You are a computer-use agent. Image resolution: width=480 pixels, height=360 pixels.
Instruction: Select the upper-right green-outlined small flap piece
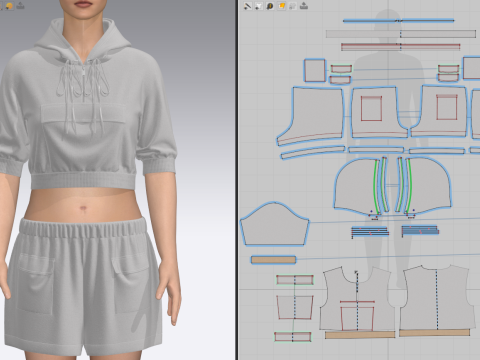click(x=448, y=69)
